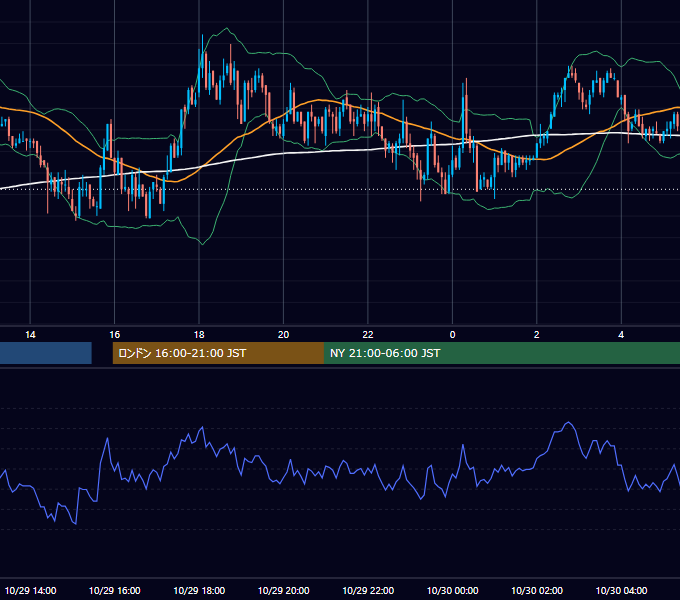Click the 10/29 22:00 date label
Screen dimensions: 680x600
pos(368,590)
